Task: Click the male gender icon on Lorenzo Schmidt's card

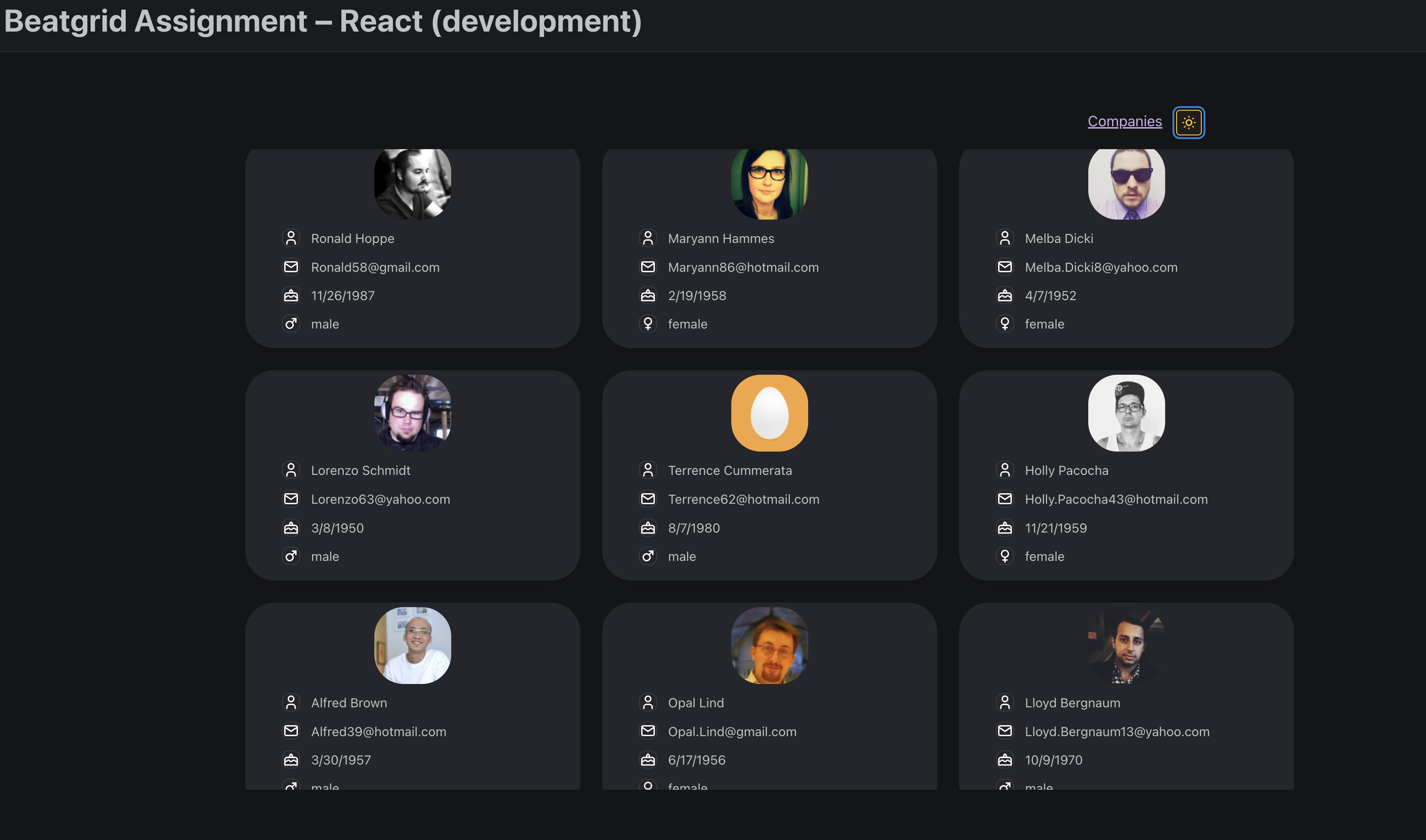Action: [x=291, y=556]
